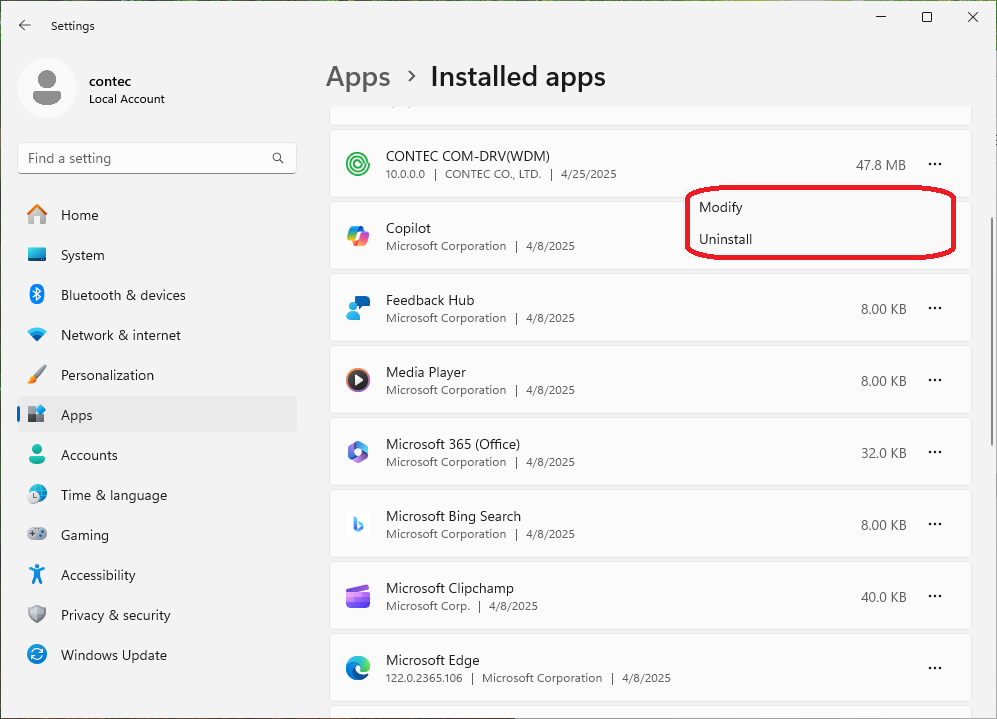Viewport: 997px width, 719px height.
Task: Click the Edge version 122.0.2365.106 text
Action: (x=424, y=678)
